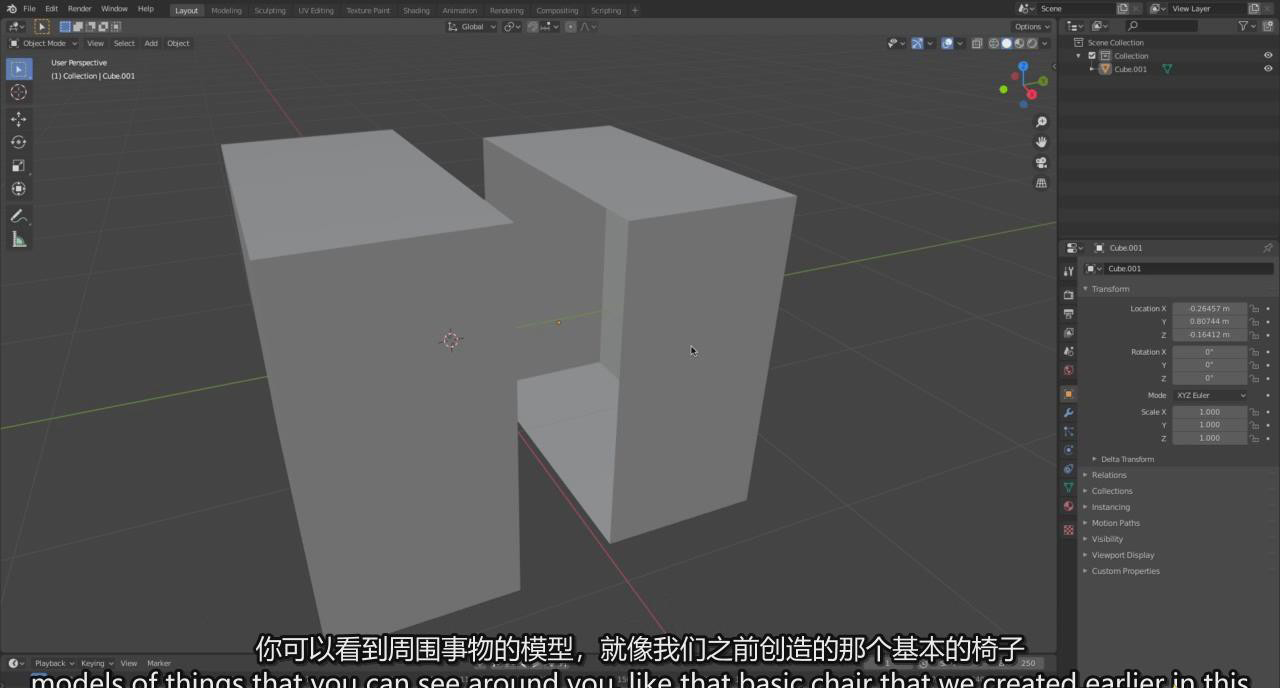Click the Scale X value field
The image size is (1280, 688).
click(x=1209, y=412)
